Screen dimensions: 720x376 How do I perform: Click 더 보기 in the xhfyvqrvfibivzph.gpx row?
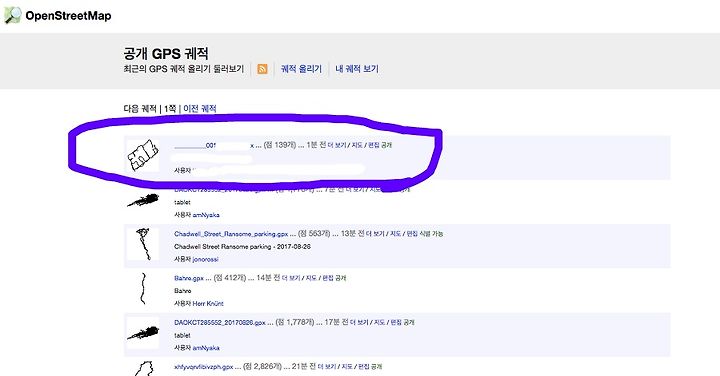[327, 367]
